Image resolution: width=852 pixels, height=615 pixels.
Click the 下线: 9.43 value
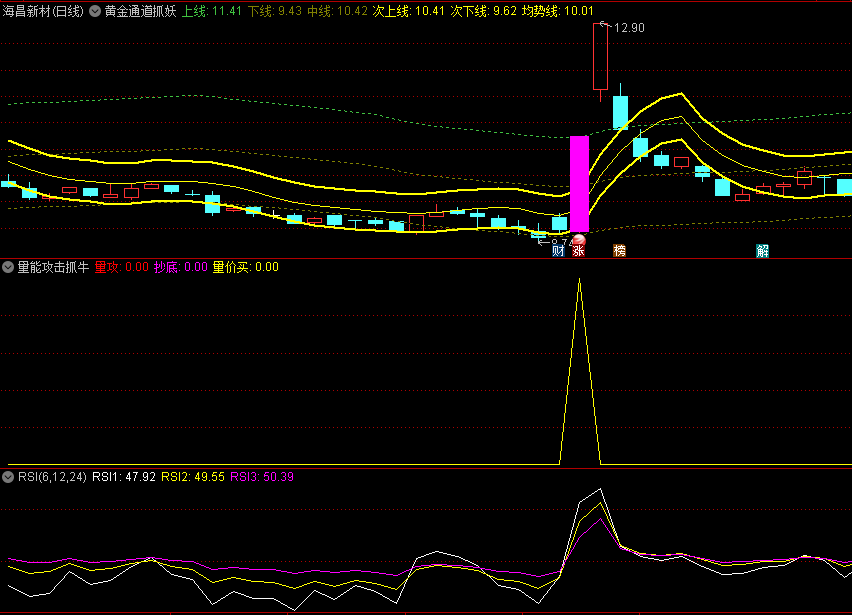coord(274,11)
